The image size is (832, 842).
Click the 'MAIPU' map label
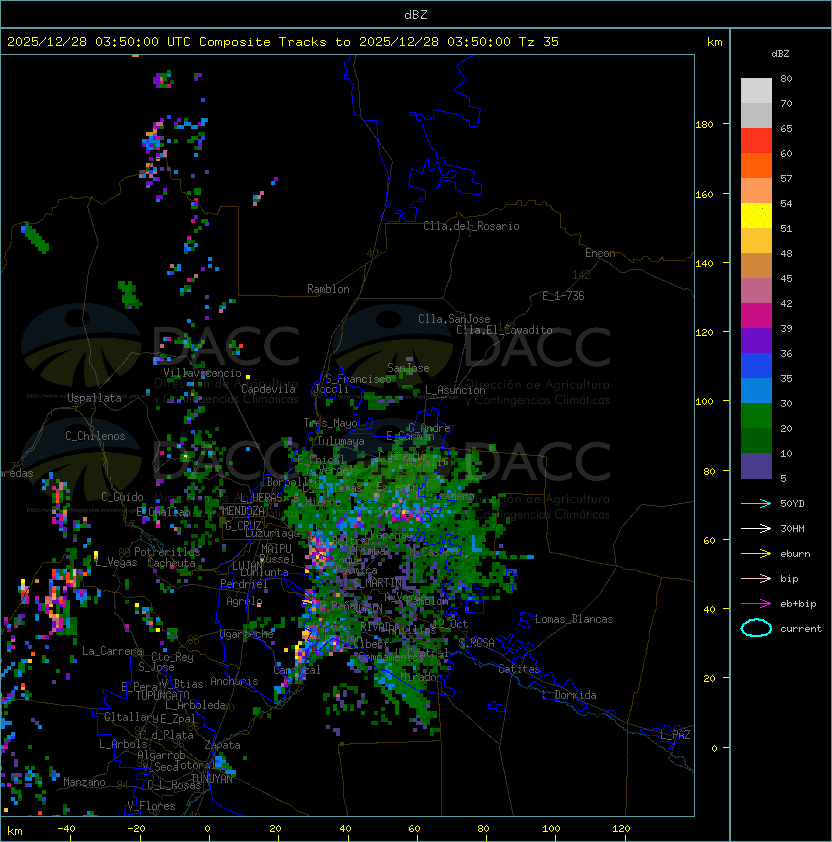(x=276, y=549)
